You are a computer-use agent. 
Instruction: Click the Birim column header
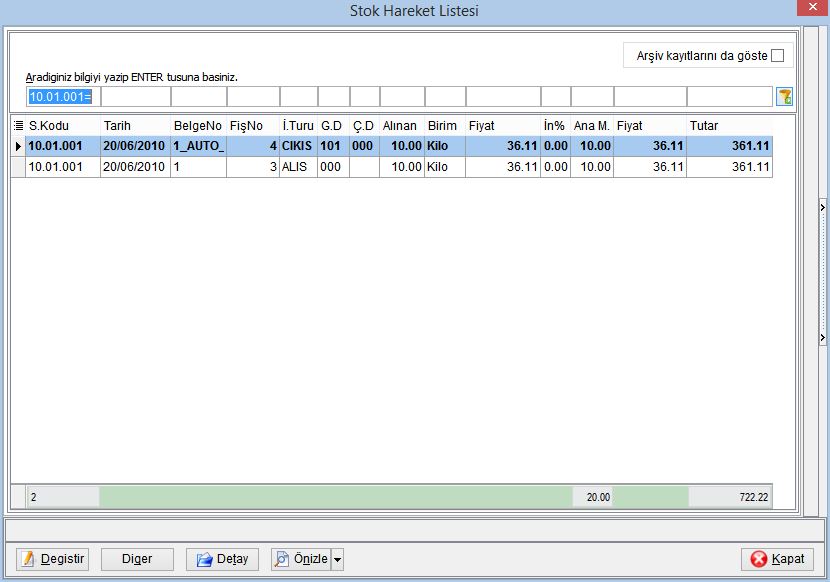[445, 126]
